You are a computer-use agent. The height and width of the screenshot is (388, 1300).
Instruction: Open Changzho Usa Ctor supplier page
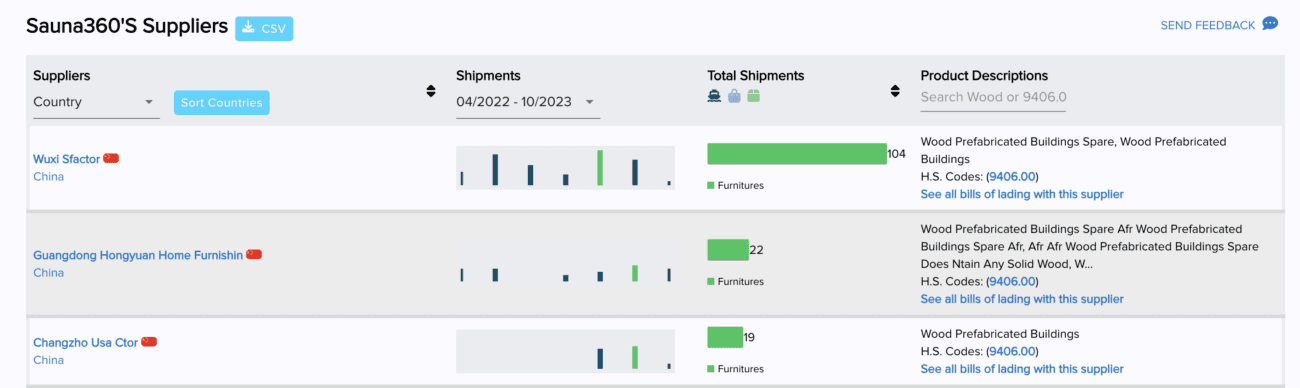point(85,343)
